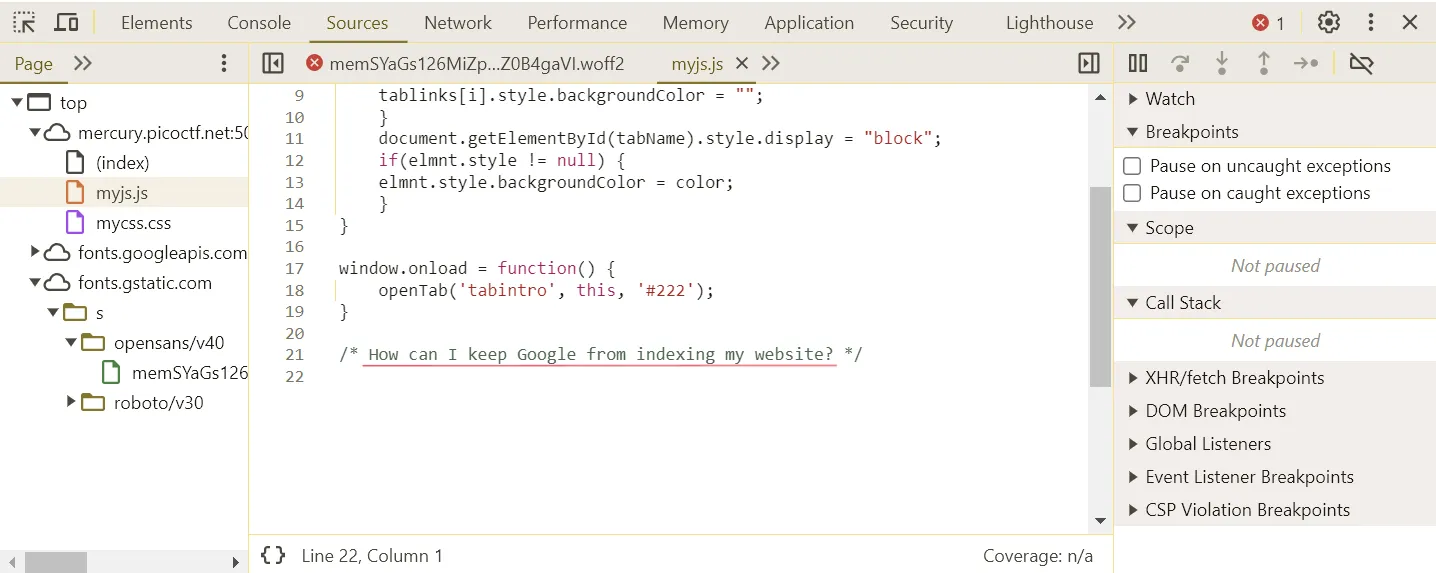Click the step over function call icon
Image resolution: width=1436 pixels, height=573 pixels.
coord(1180,63)
